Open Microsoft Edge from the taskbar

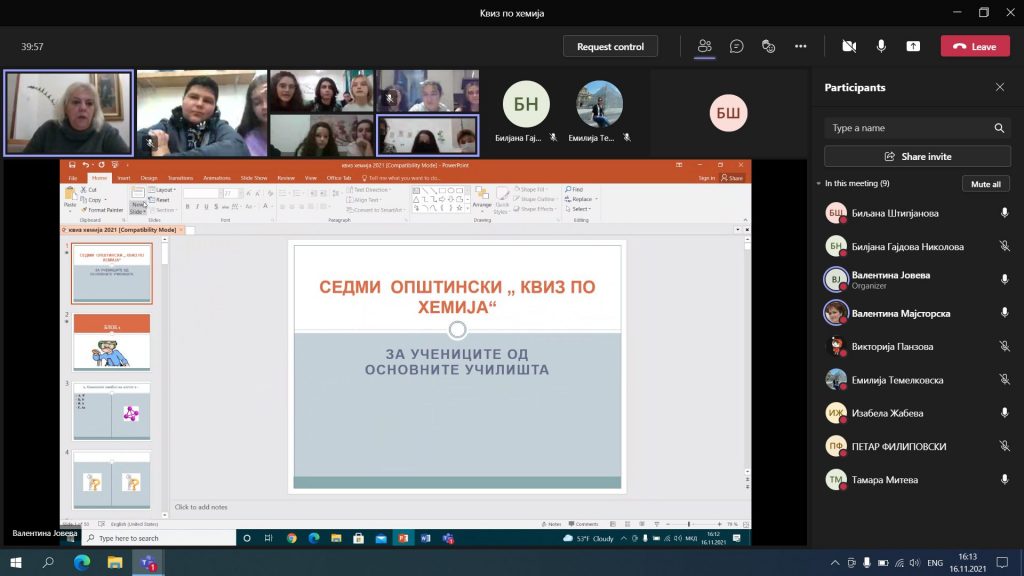[x=82, y=563]
